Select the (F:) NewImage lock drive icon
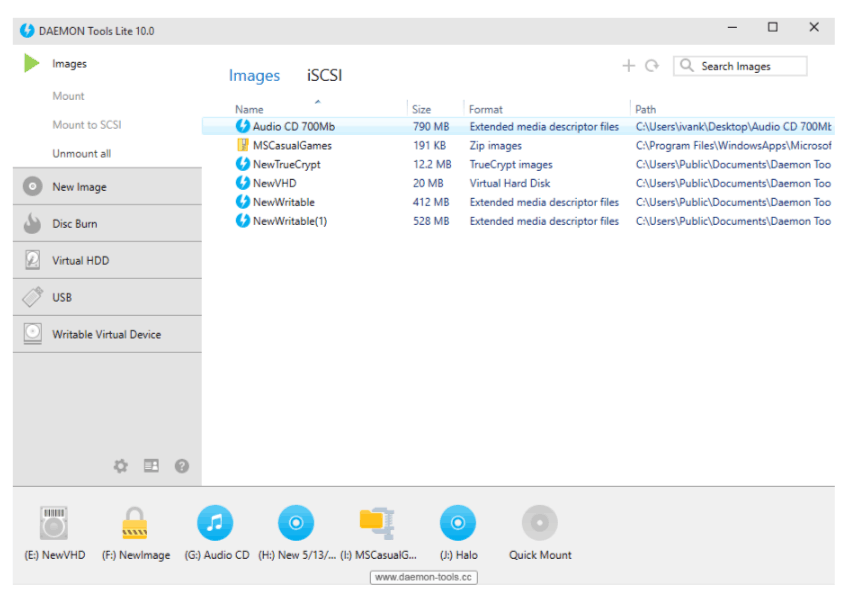The width and height of the screenshot is (852, 590). pos(134,523)
